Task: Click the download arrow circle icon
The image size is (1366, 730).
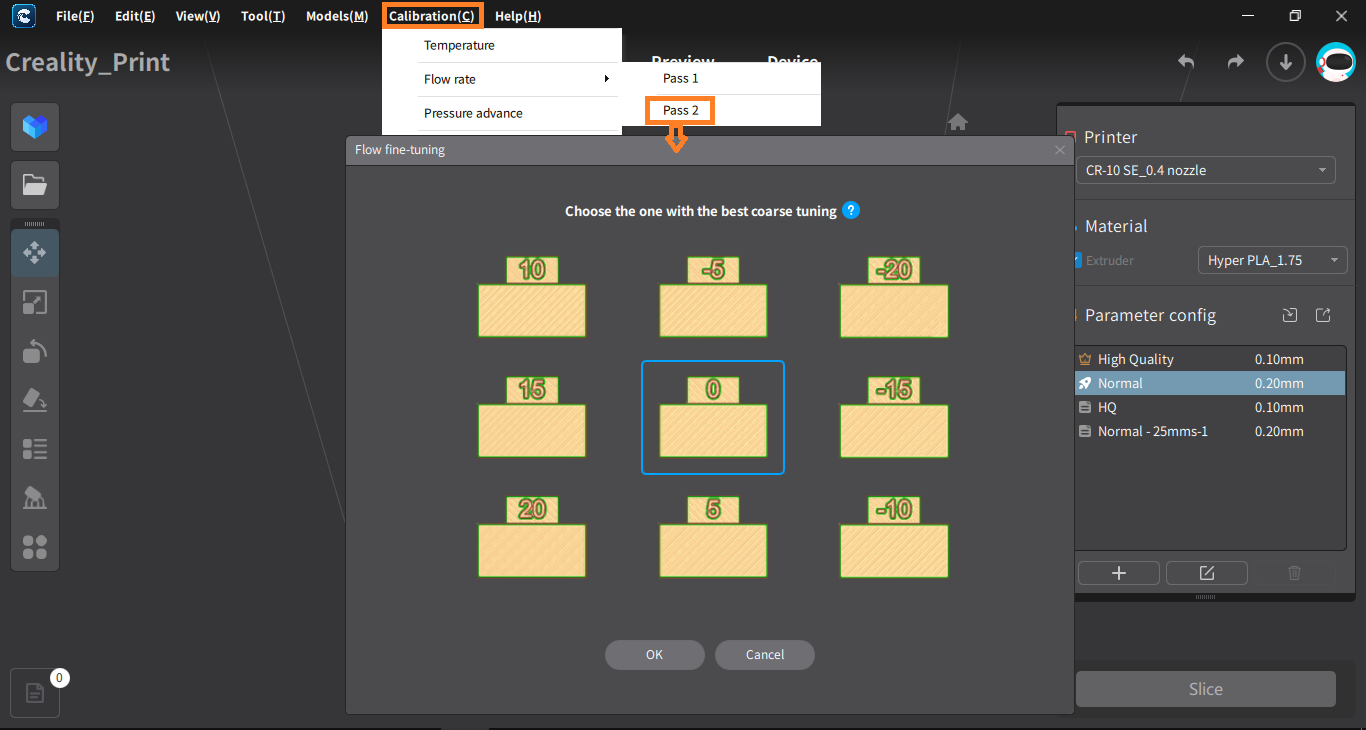Action: click(1286, 62)
